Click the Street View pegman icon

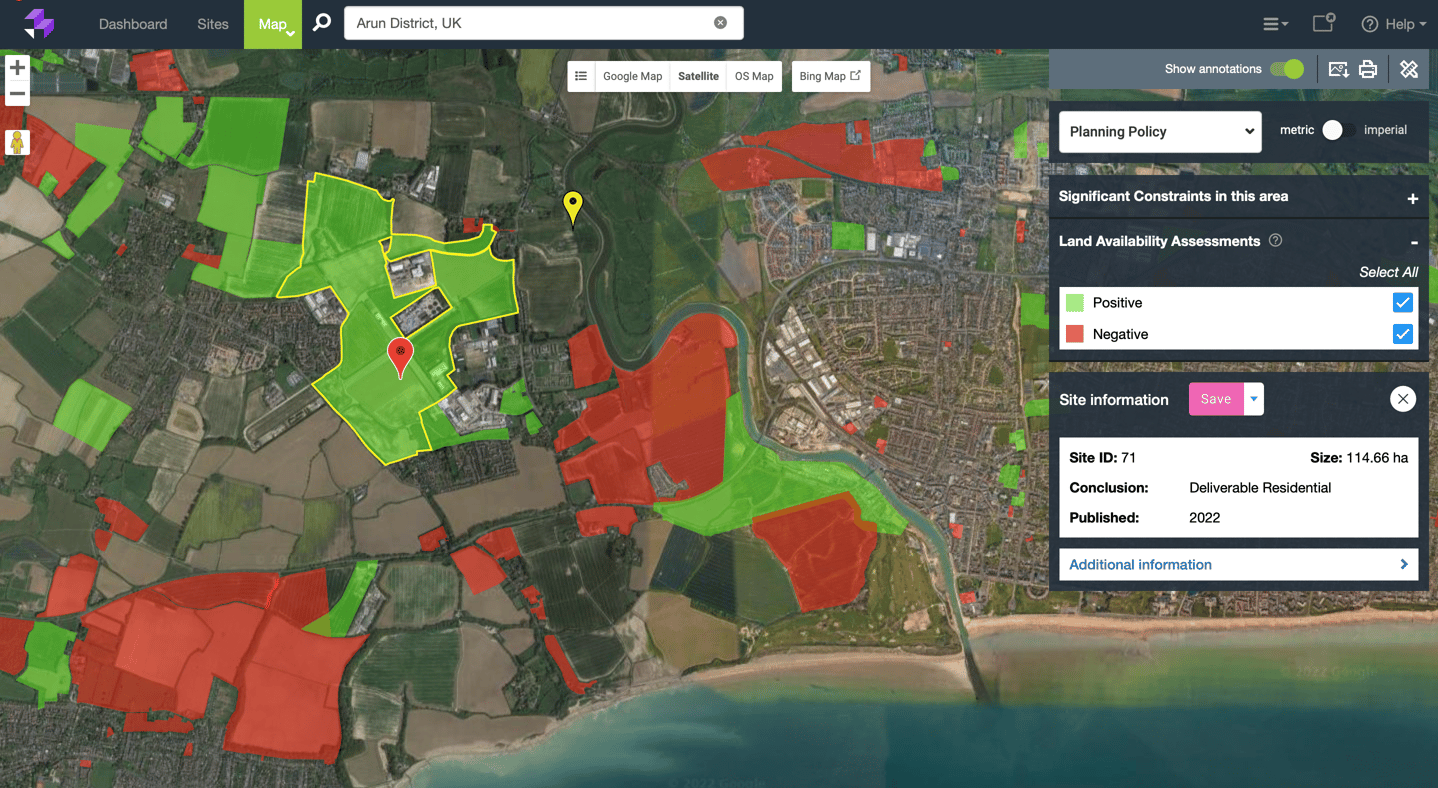[x=17, y=142]
